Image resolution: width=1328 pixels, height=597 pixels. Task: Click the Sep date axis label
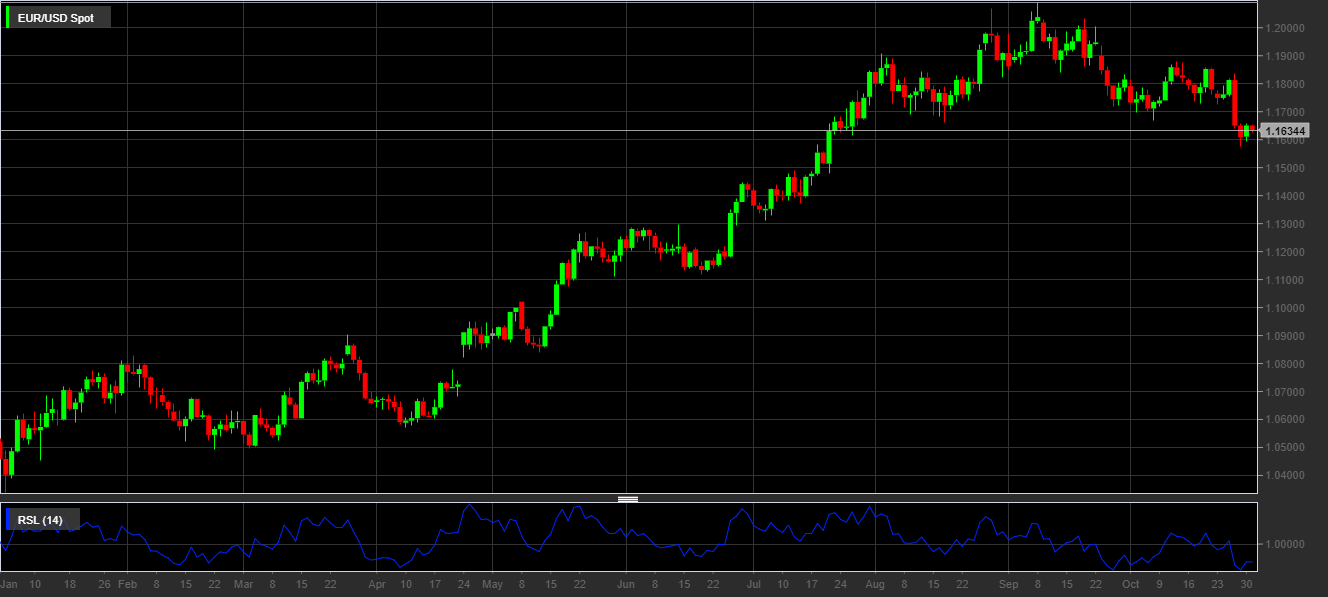[x=1008, y=583]
